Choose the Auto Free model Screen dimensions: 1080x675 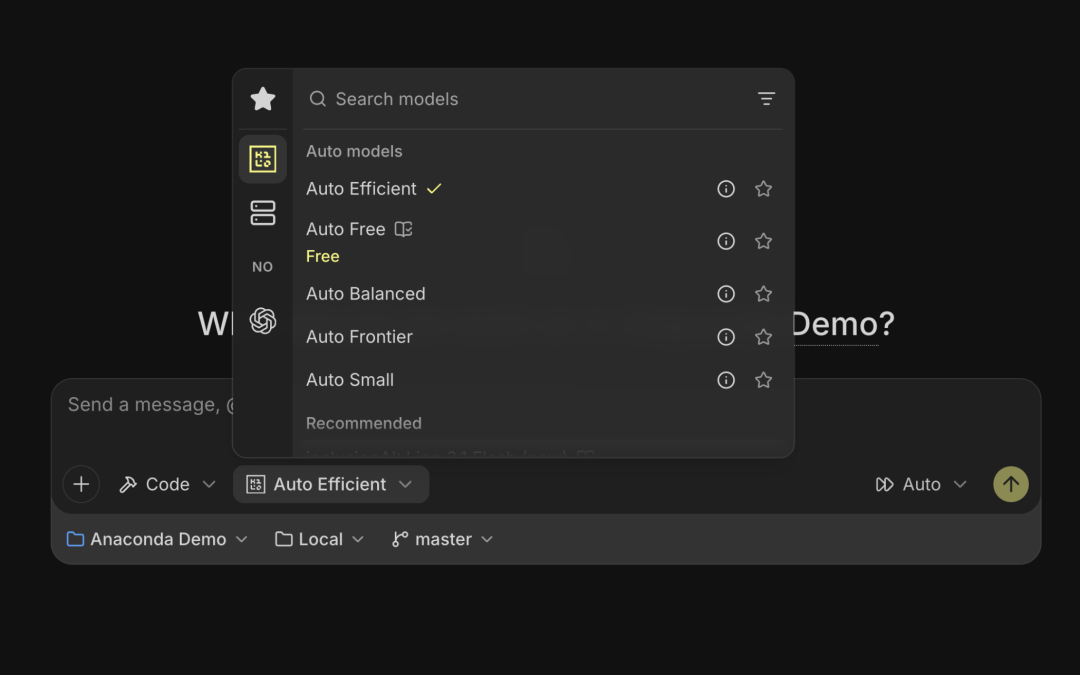[x=541, y=241]
